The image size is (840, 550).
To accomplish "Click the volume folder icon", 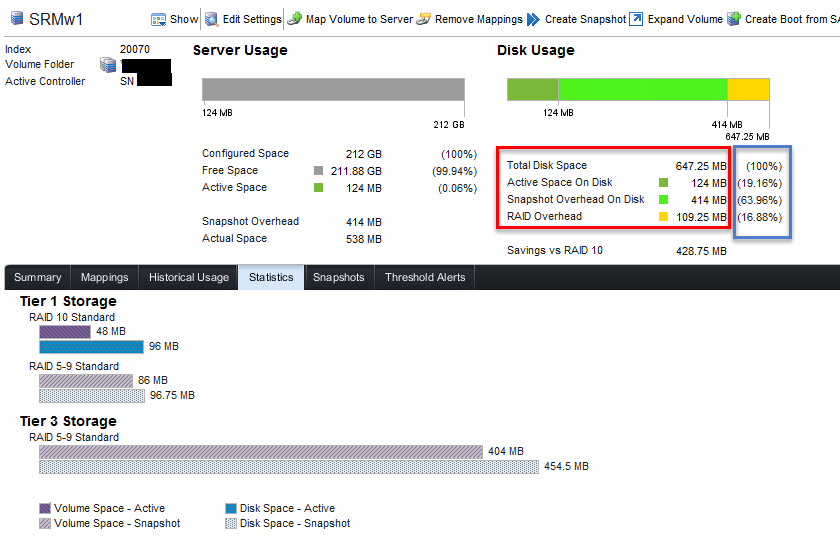I will (108, 65).
